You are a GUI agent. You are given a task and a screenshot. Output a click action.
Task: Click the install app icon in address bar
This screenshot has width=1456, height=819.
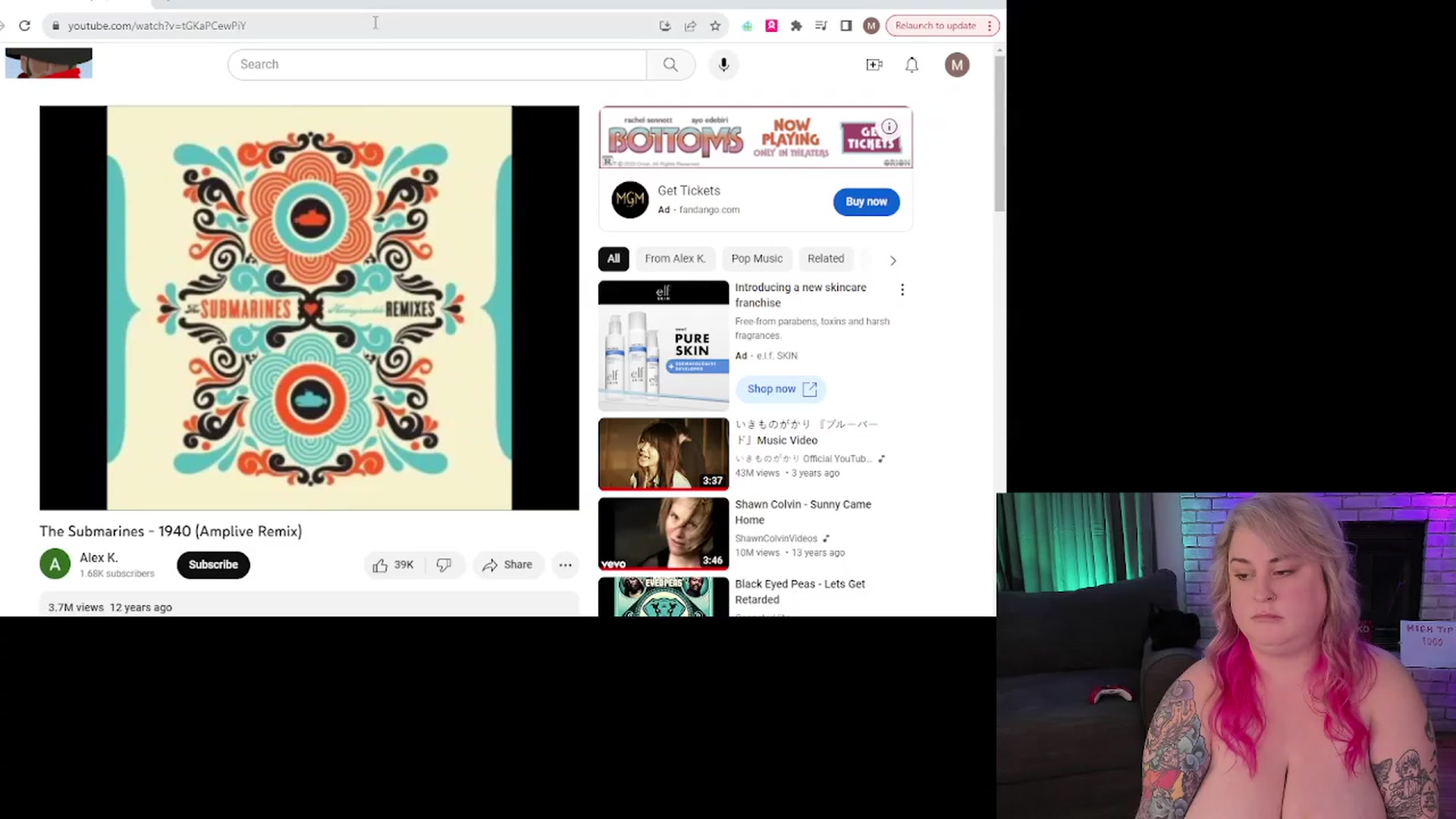pyautogui.click(x=665, y=26)
